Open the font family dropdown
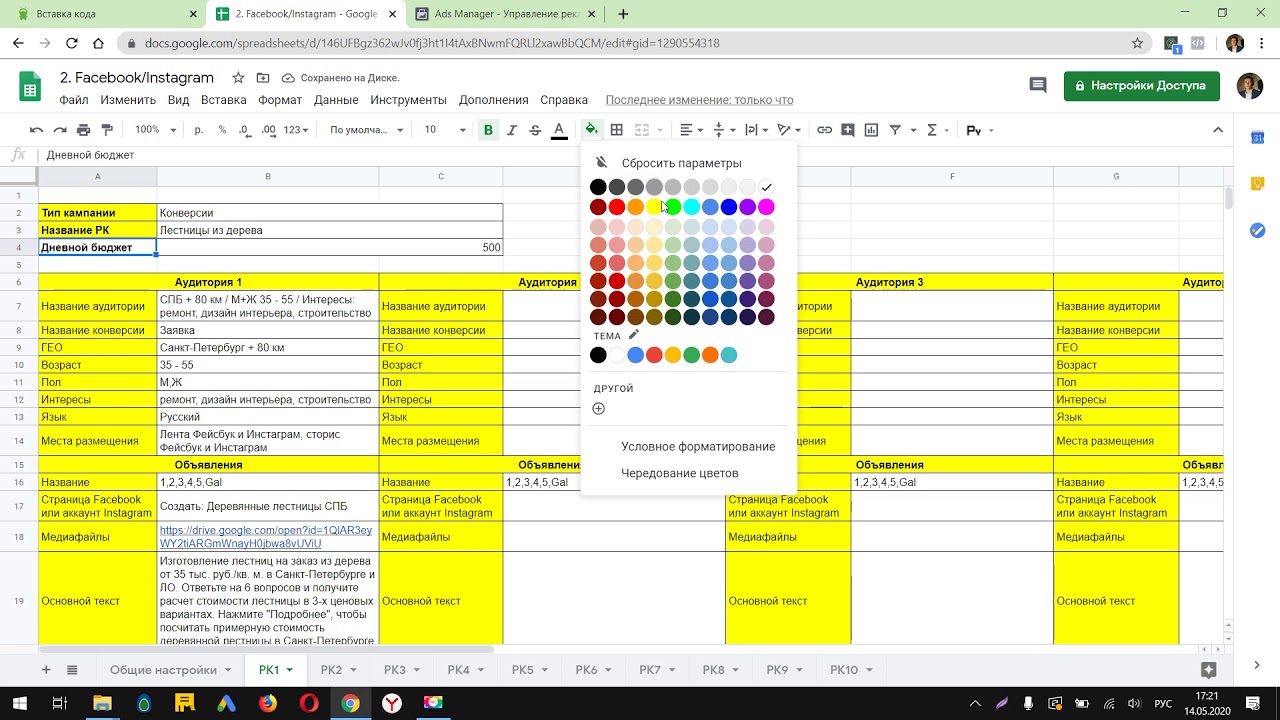 point(366,130)
